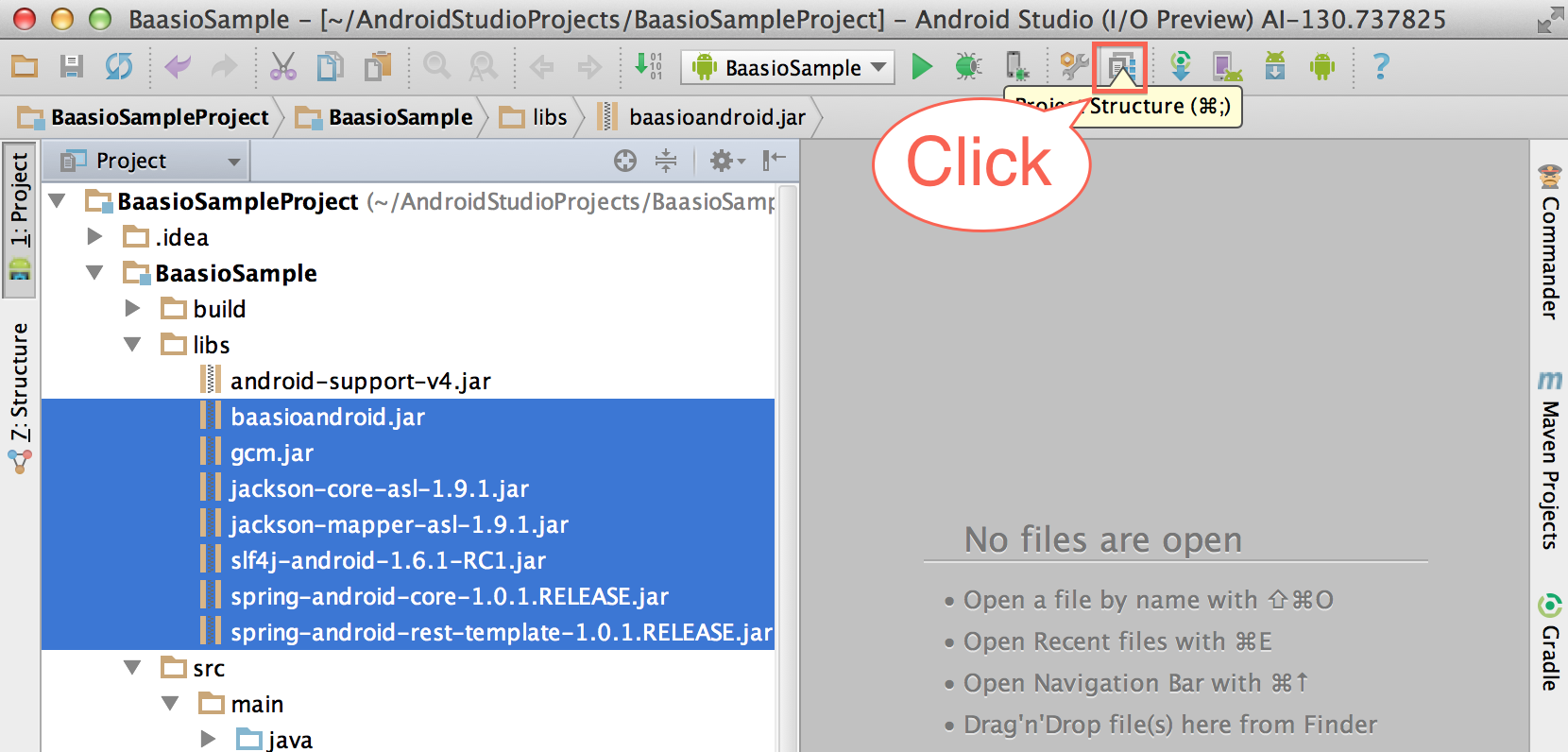Click the Debug bug icon

point(967,67)
